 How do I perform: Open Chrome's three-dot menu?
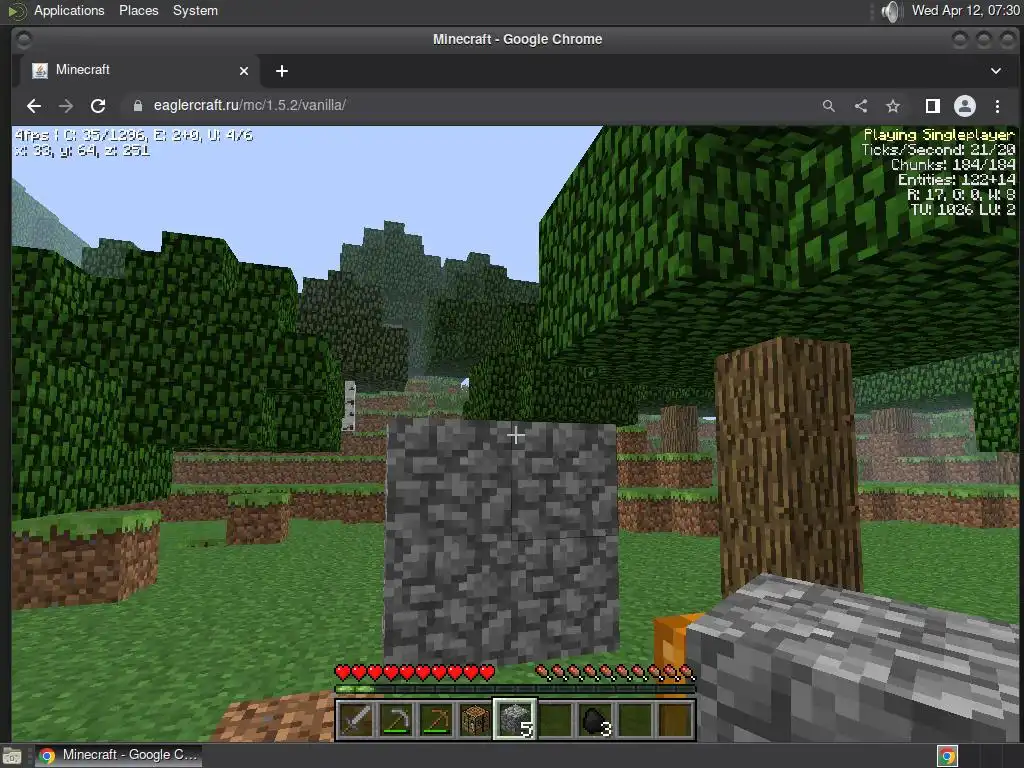(x=997, y=106)
